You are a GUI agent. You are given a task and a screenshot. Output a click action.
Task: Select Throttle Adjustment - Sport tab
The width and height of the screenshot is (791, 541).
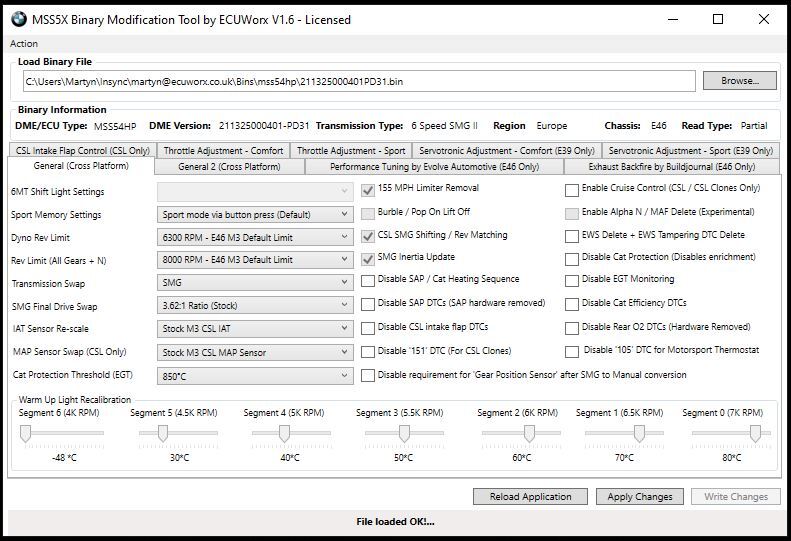click(351, 151)
